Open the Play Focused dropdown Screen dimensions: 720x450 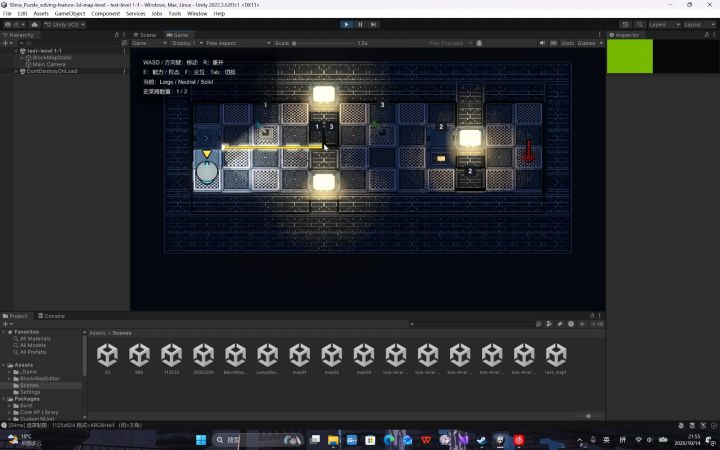click(x=450, y=43)
